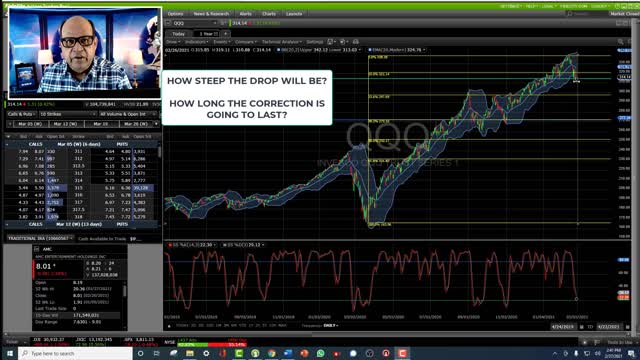Open the red Camtasia taskbar icon
The width and height of the screenshot is (640, 360).
tap(402, 353)
